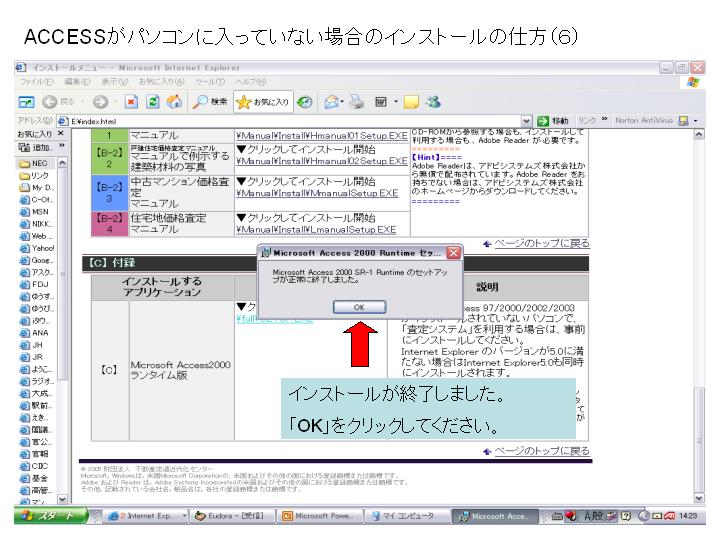Open the NEC favorites folder
This screenshot has height=540, width=720.
34,163
